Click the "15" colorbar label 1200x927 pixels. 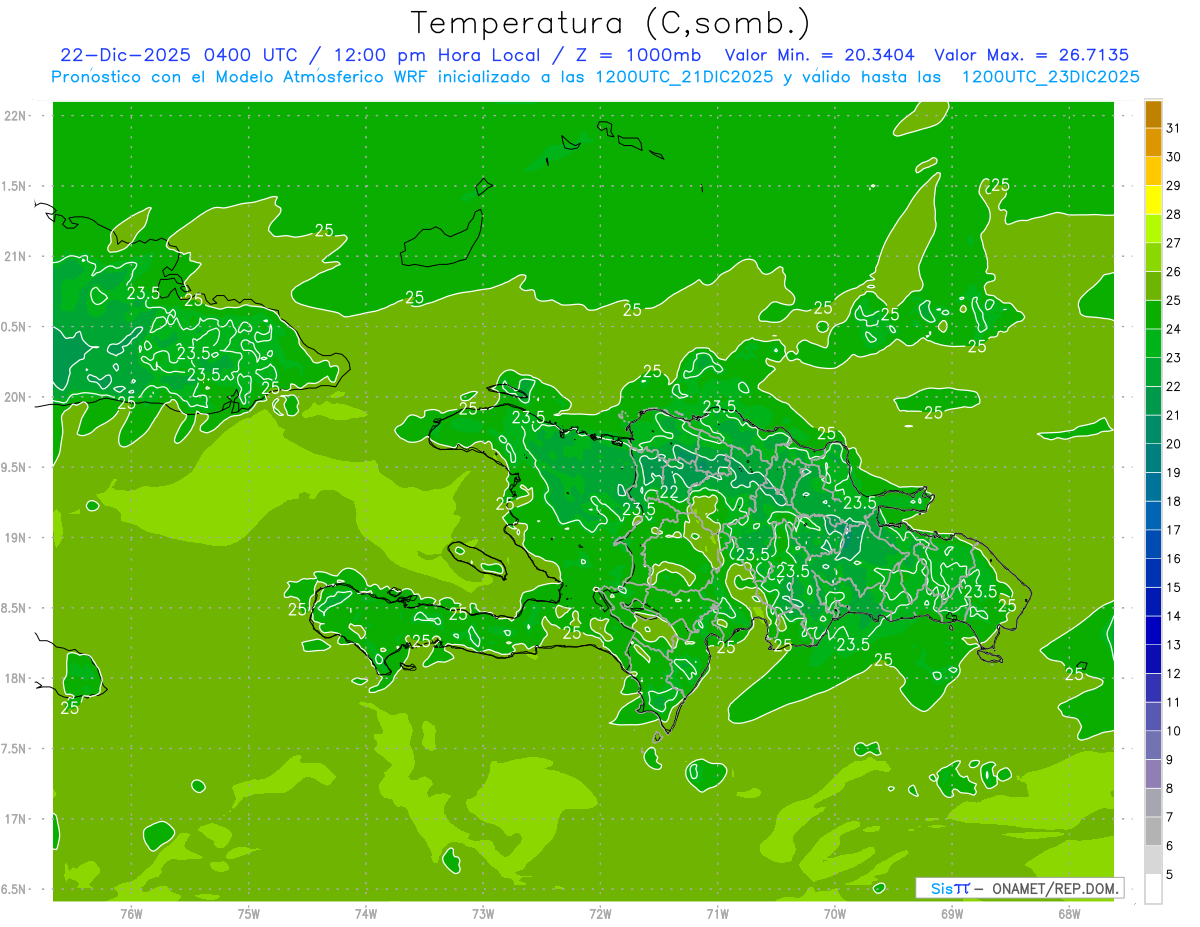click(x=1173, y=587)
